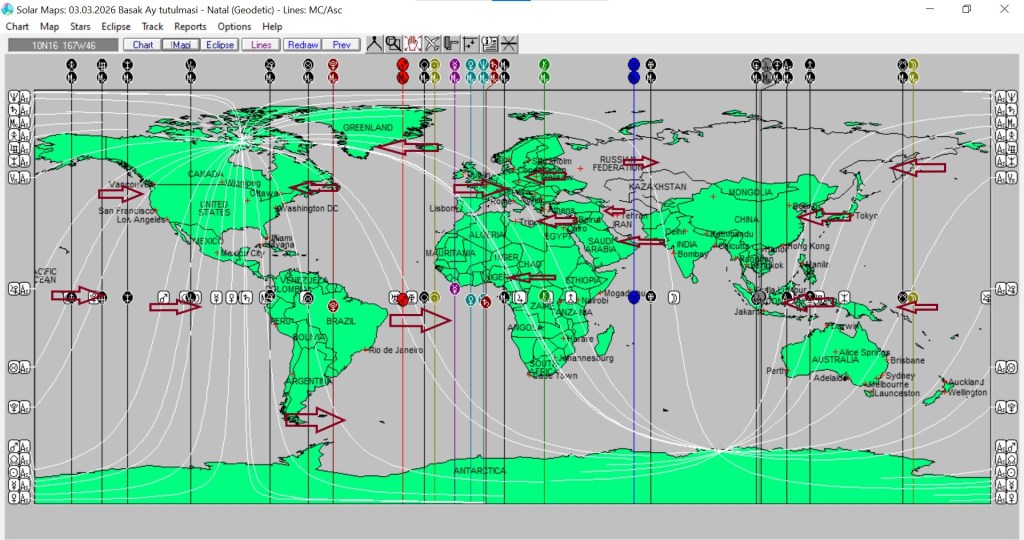Open the Stars menu
Screen dimensions: 1024x540
pos(80,27)
